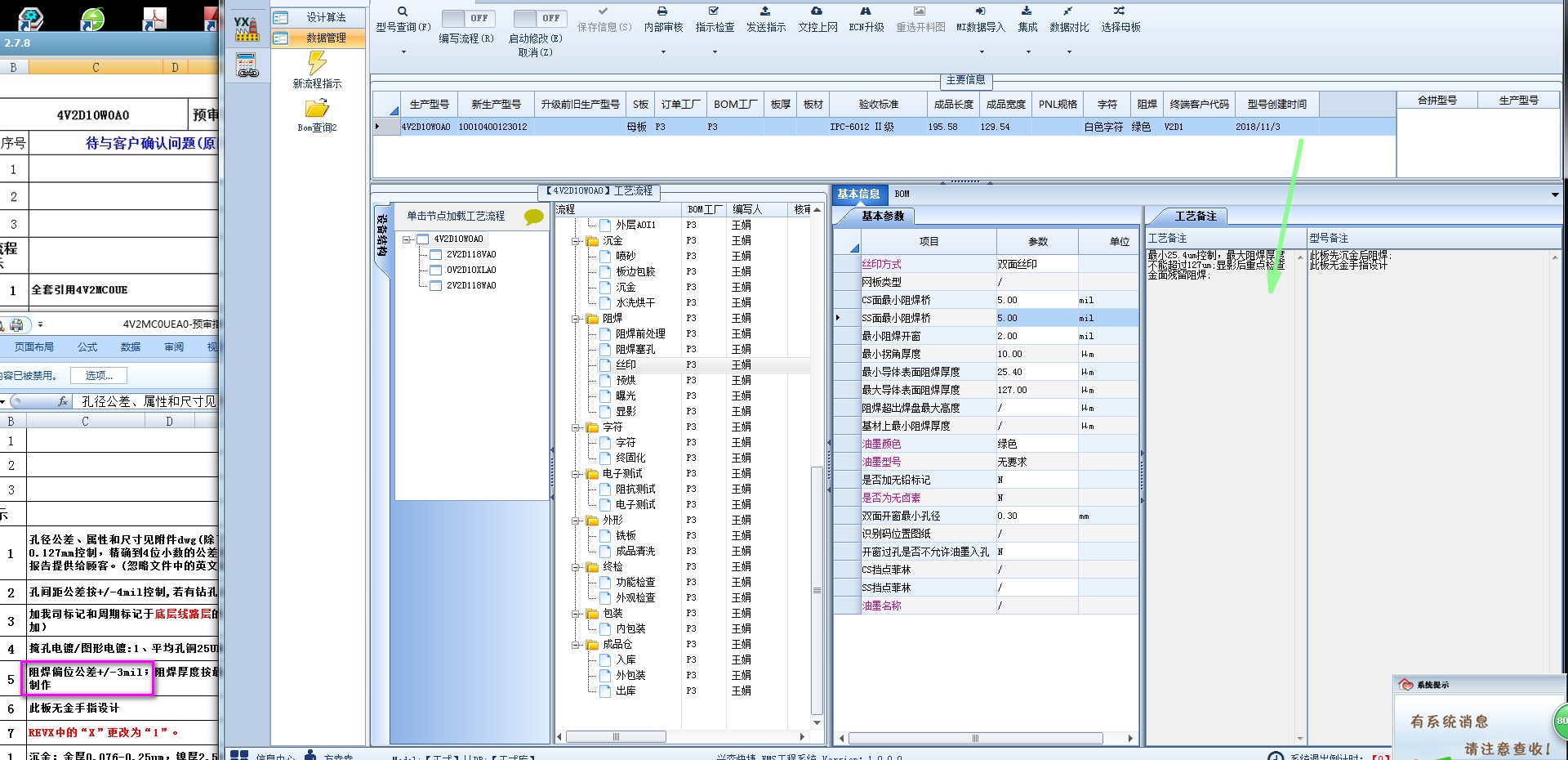Click the yellow speech bubble icon
This screenshot has width=1568, height=760.
click(534, 217)
